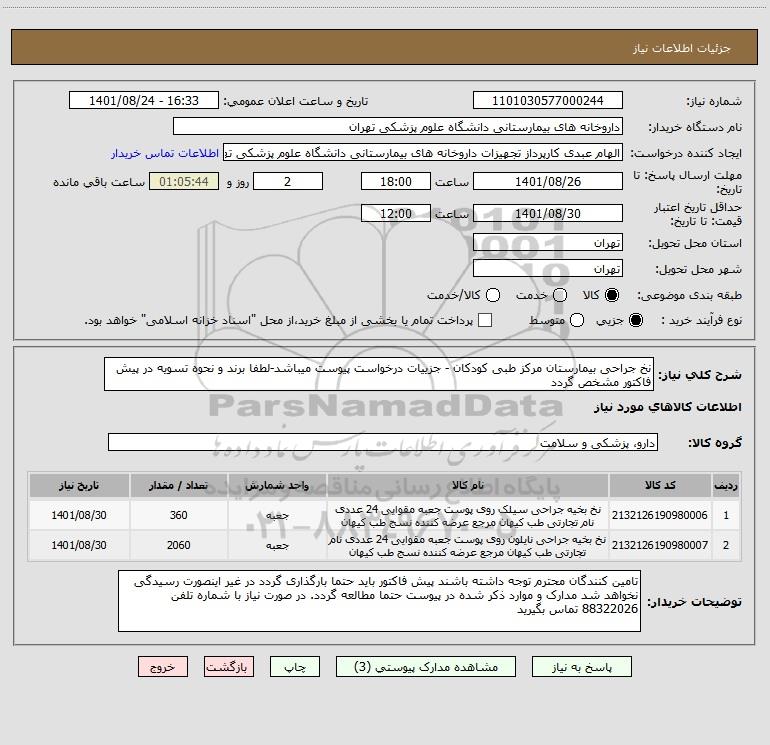Image resolution: width=770 pixels, height=745 pixels.
Task: Click the response deadline date 1401/08/26
Action: pyautogui.click(x=548, y=181)
